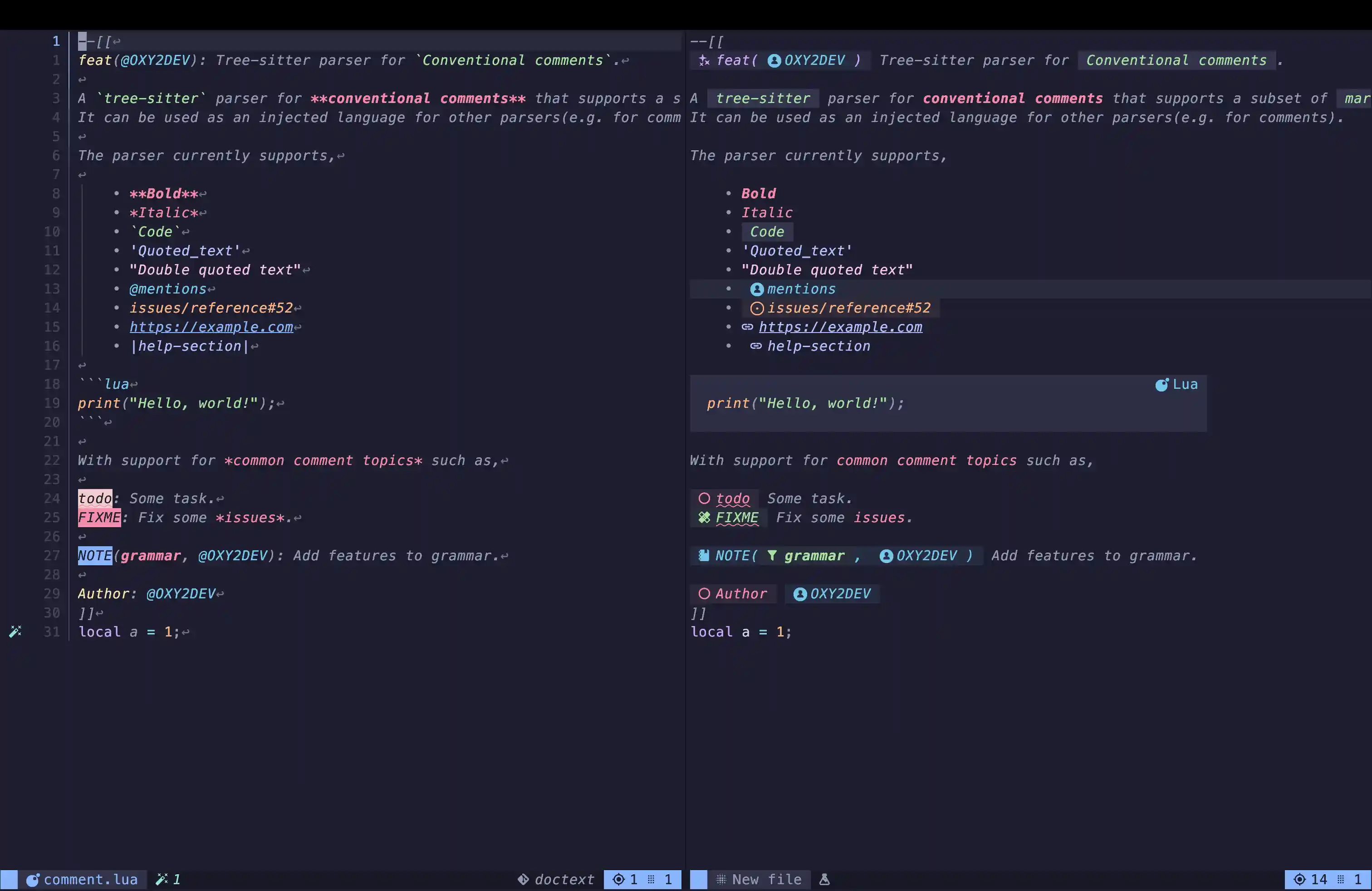Open https://example.com link in the source pane
1372x891 pixels.
click(x=211, y=328)
